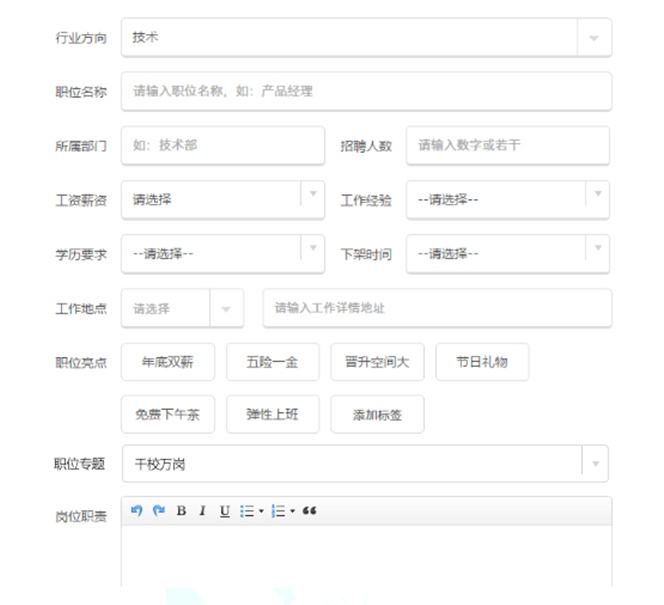Click the 添加标签 button

tap(377, 415)
